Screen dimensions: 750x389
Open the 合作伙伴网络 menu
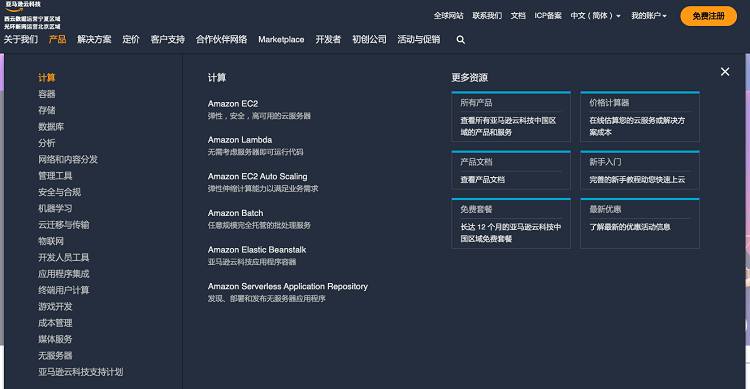point(221,39)
